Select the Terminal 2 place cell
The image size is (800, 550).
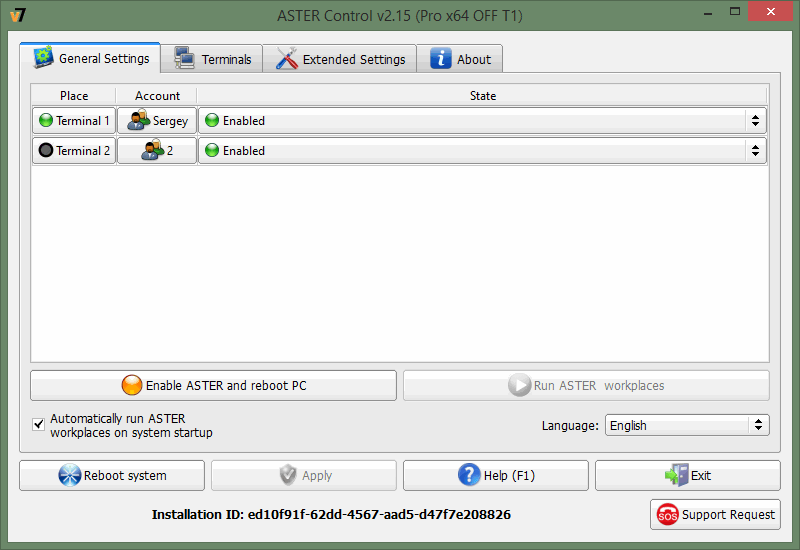pos(74,151)
